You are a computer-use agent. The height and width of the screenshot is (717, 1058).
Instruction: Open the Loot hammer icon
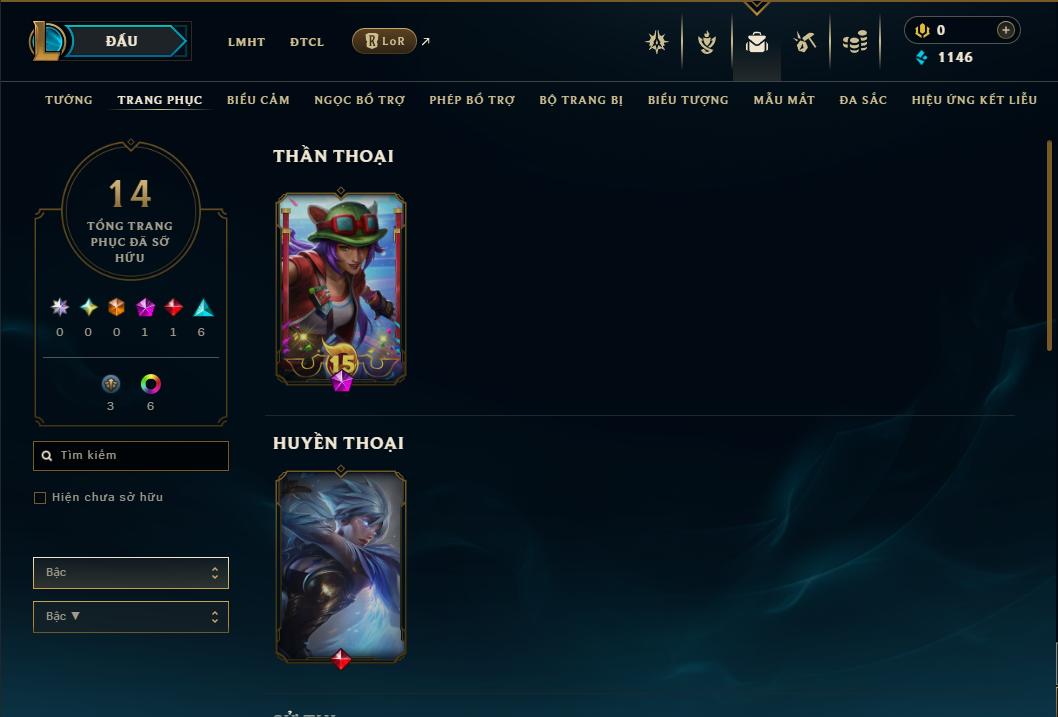tap(804, 42)
